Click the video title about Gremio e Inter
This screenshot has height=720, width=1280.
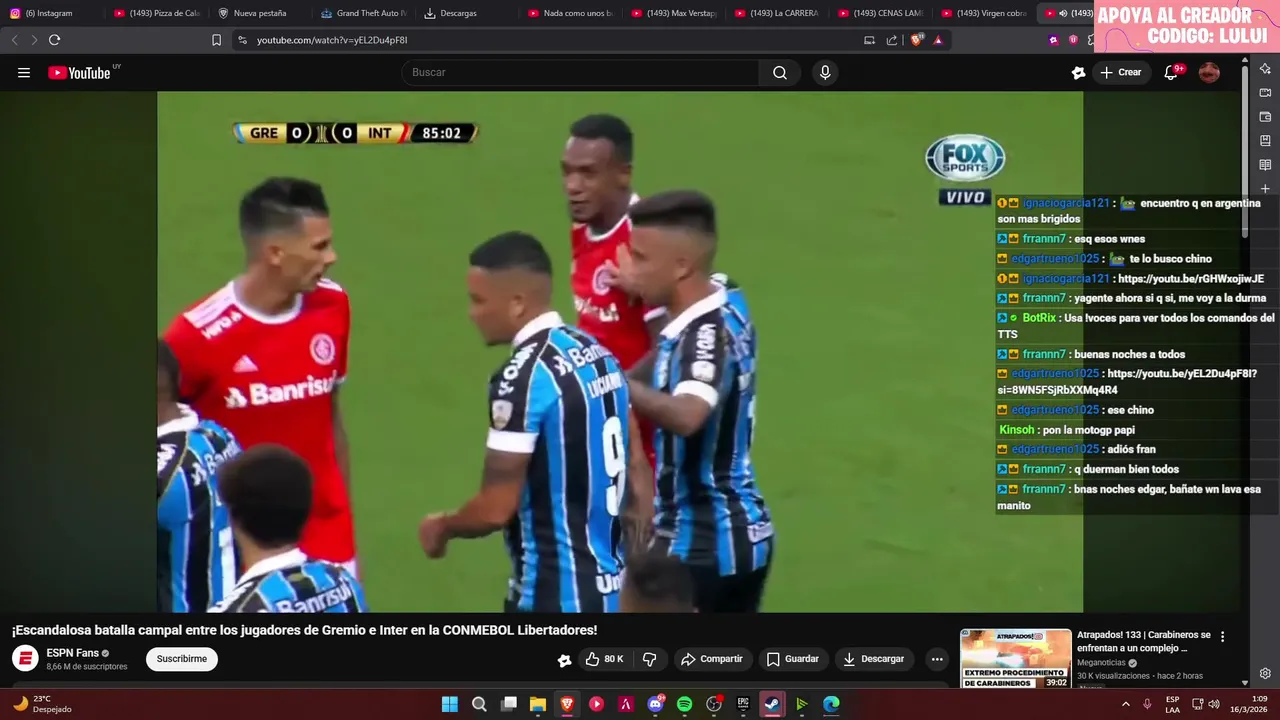304,630
